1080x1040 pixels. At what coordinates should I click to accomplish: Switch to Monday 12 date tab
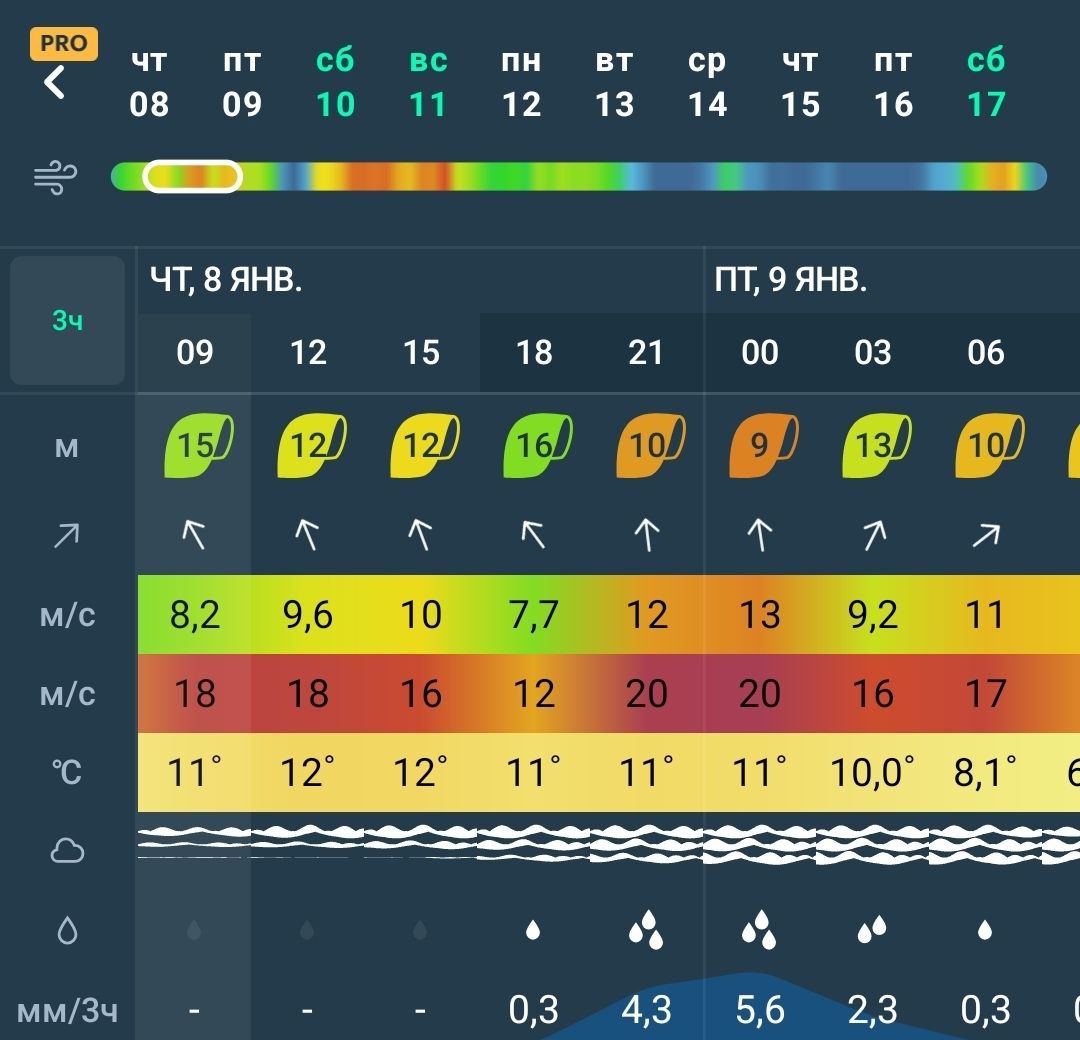tap(521, 82)
